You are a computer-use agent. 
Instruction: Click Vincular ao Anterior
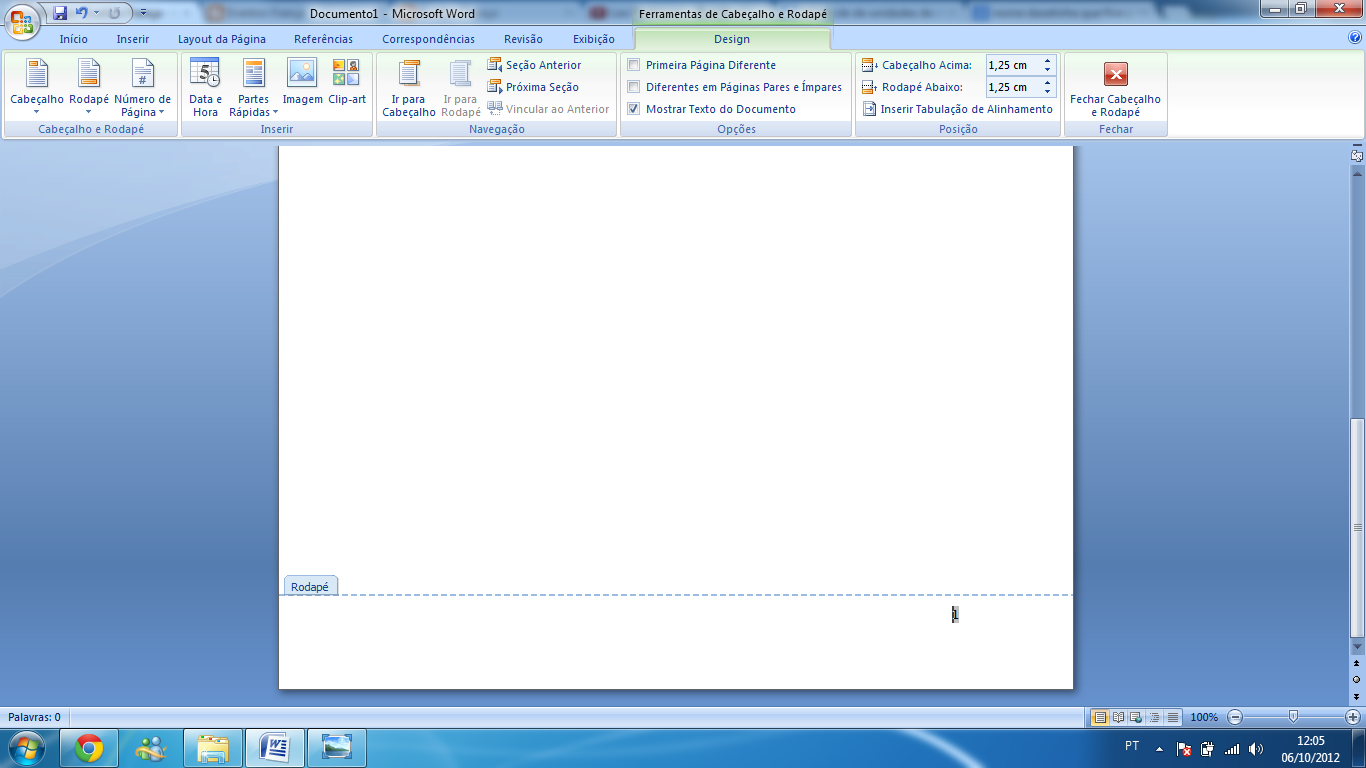(548, 109)
